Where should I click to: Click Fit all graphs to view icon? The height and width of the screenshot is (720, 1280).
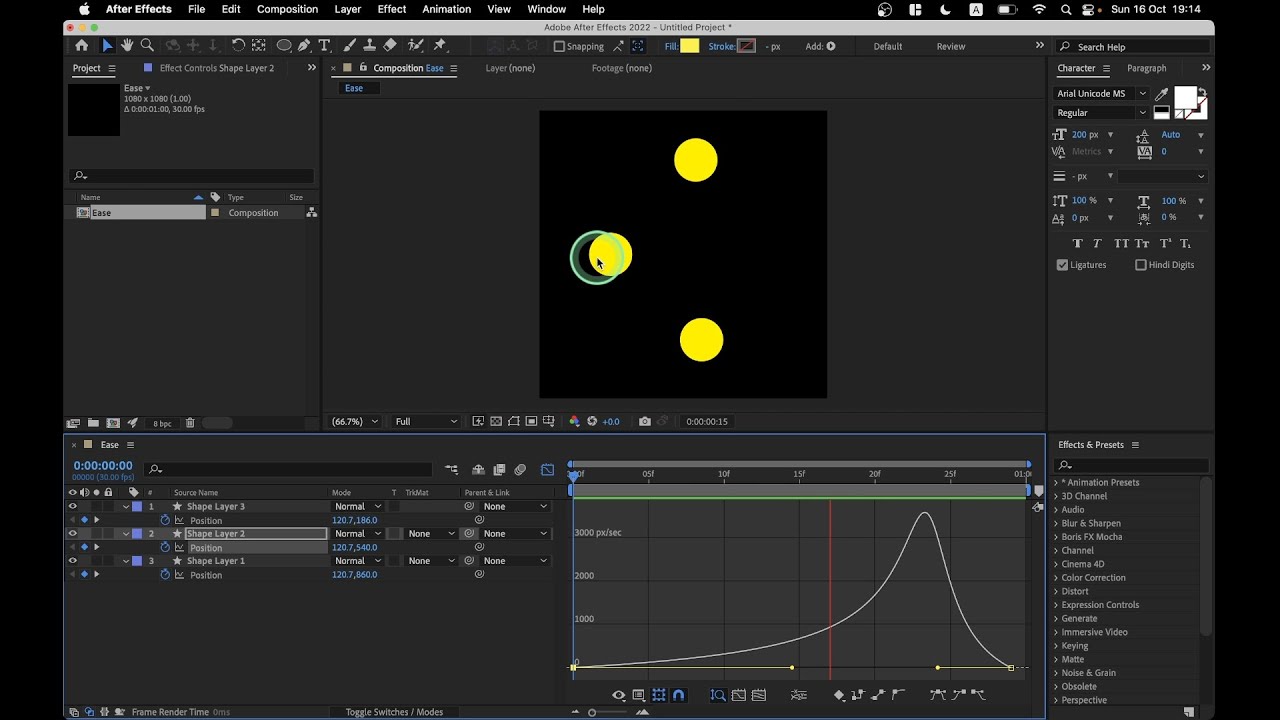pos(758,695)
